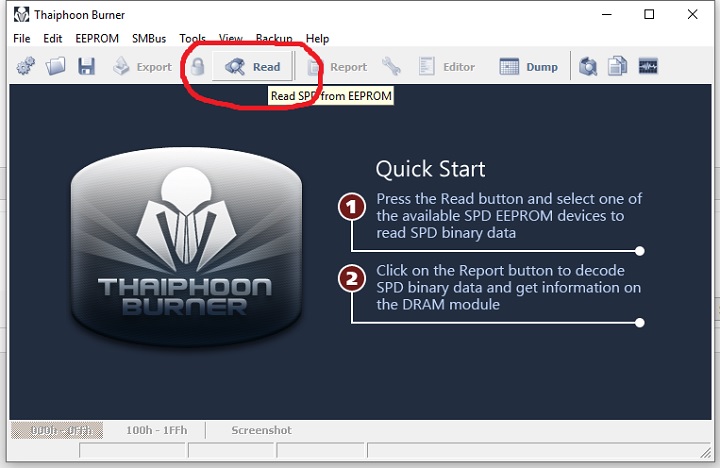
Task: Click the magnifier over device icon
Action: pos(588,67)
